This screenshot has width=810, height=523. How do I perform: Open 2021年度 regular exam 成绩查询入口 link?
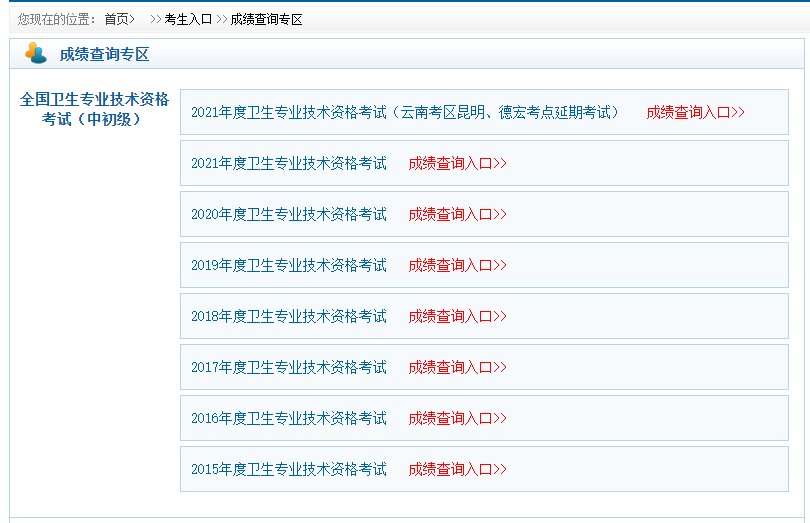point(457,163)
